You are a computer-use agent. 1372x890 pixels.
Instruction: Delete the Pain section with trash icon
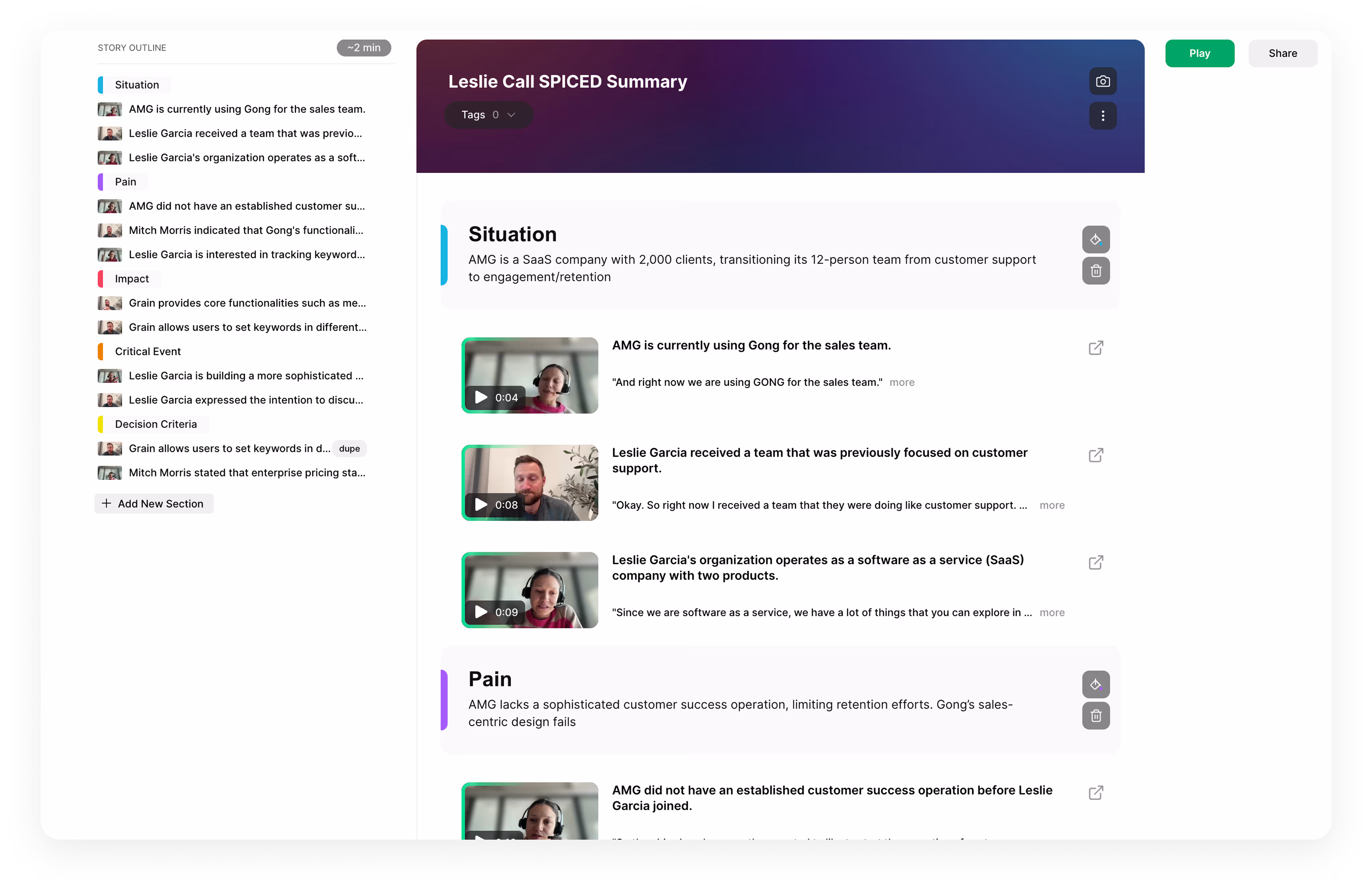pyautogui.click(x=1095, y=715)
